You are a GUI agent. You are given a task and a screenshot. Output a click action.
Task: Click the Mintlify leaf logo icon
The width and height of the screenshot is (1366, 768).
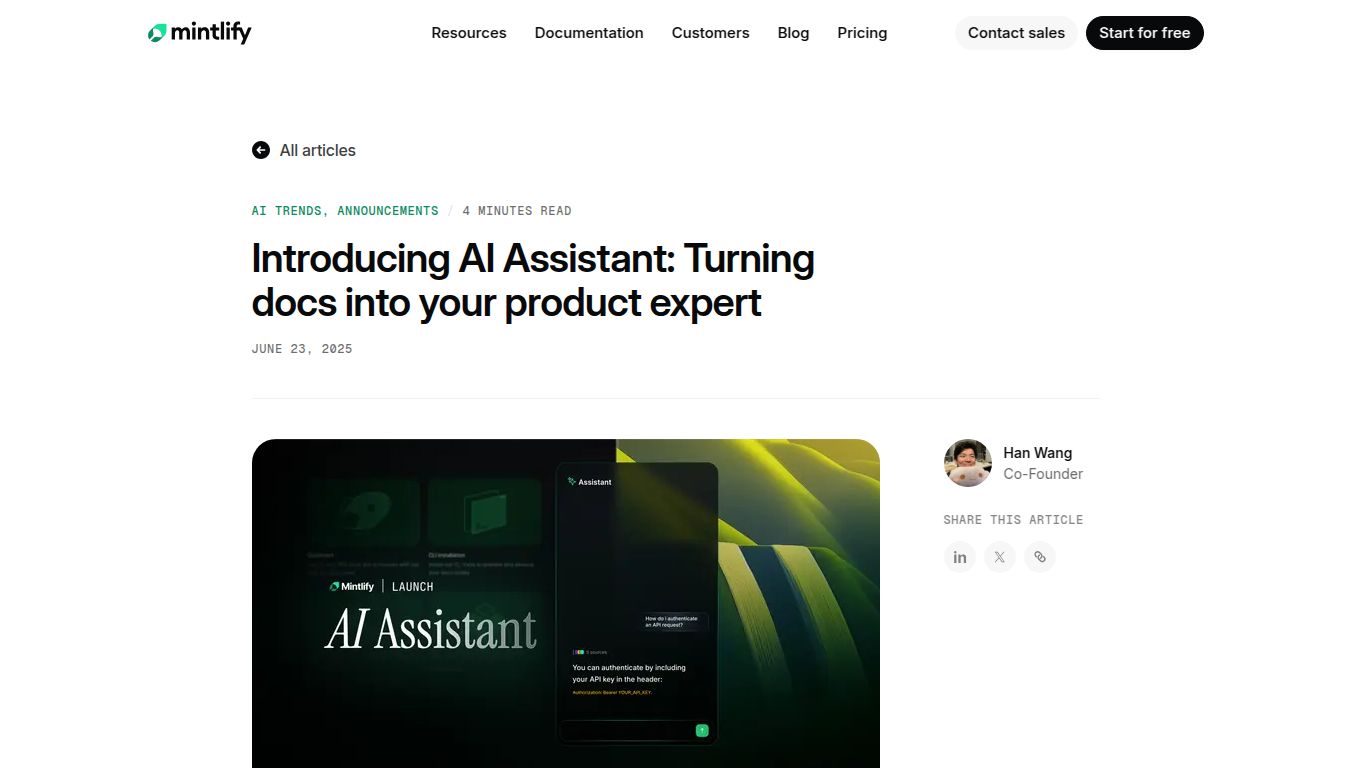pyautogui.click(x=159, y=32)
